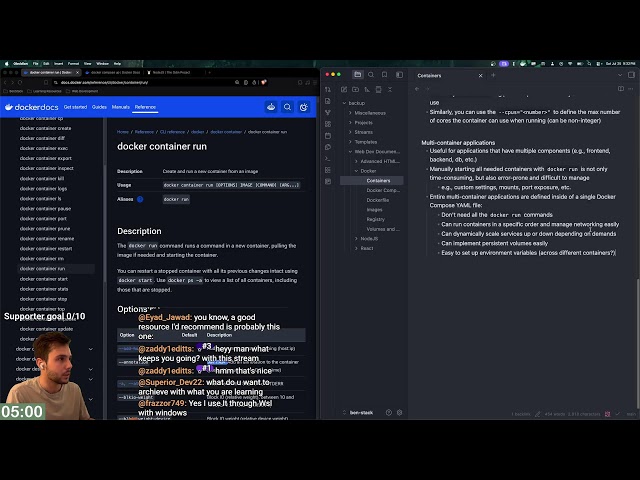Open the Registry note

pos(376,219)
